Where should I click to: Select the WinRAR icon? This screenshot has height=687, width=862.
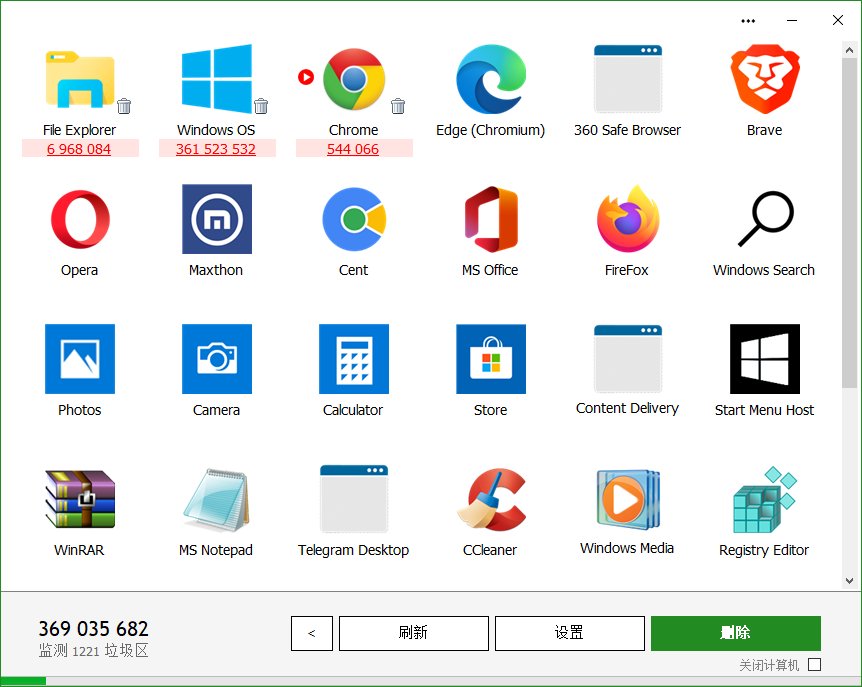80,499
